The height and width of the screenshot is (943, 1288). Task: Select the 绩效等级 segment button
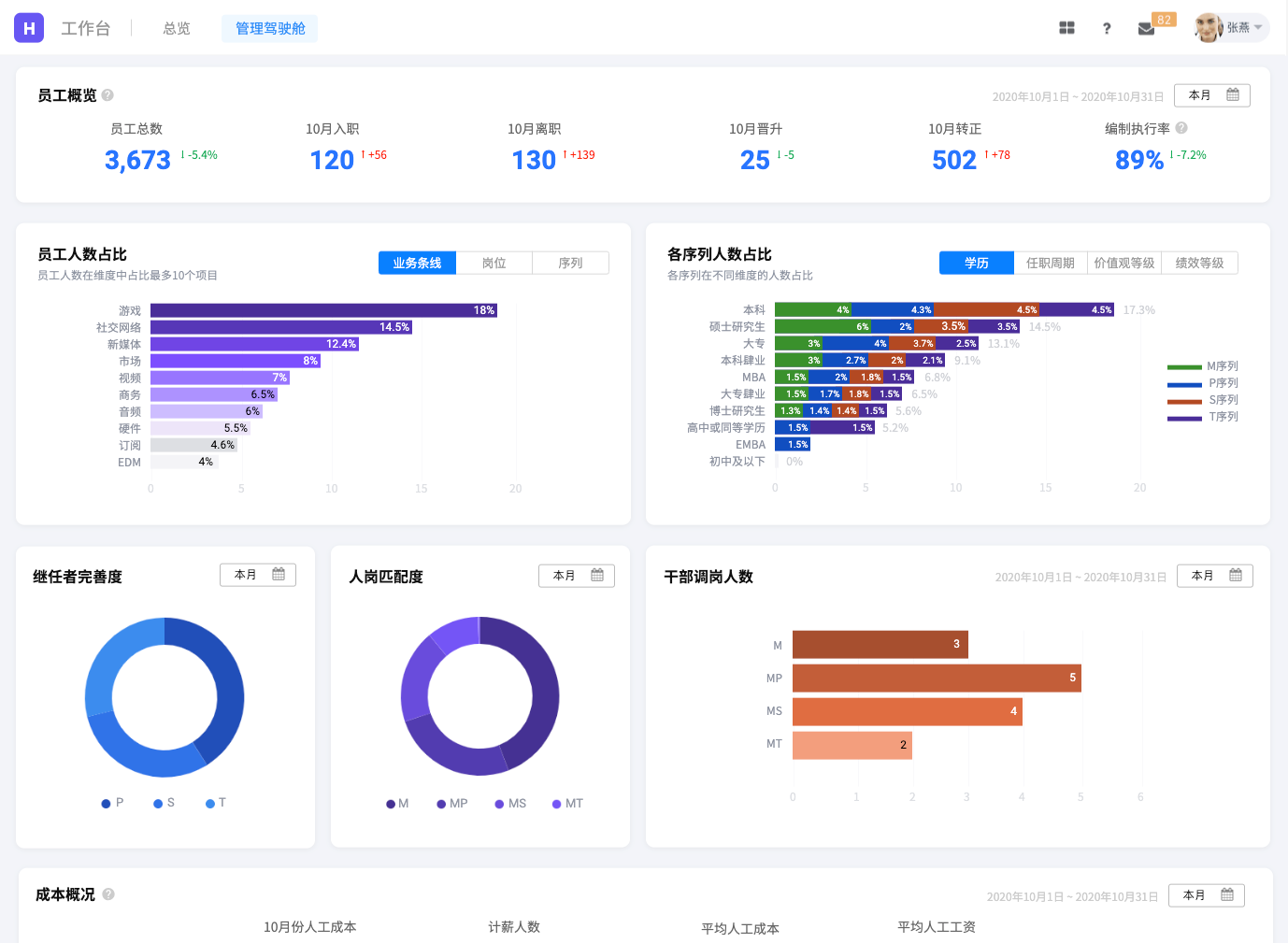(1199, 264)
